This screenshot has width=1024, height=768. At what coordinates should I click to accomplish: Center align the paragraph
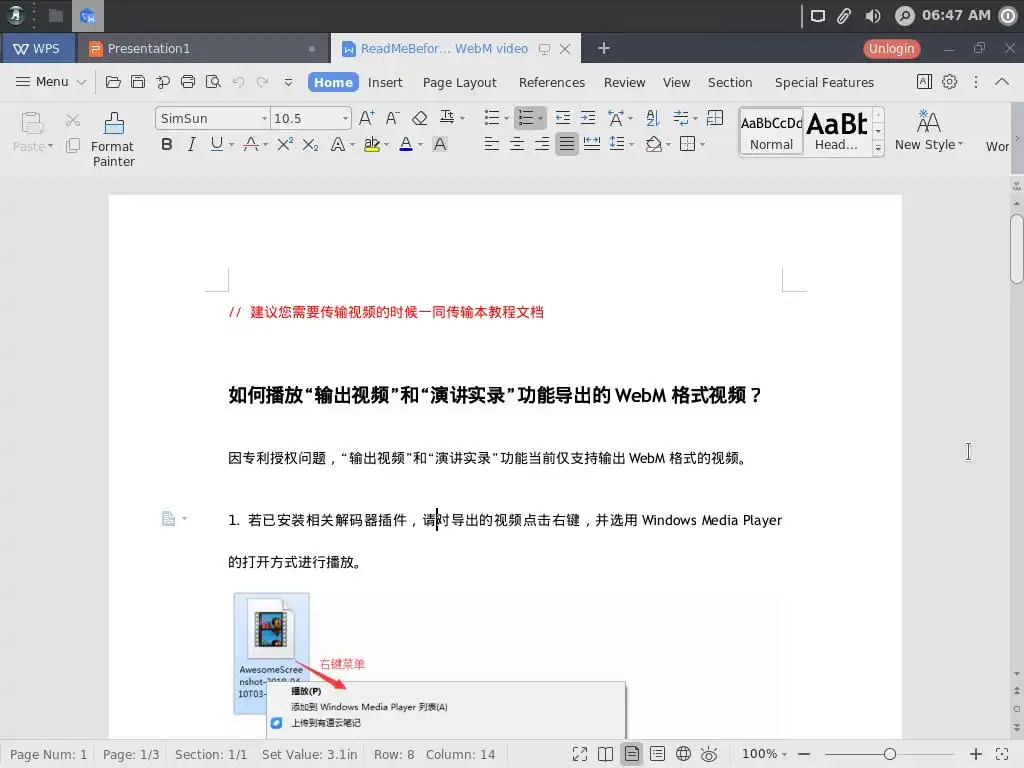coord(517,144)
